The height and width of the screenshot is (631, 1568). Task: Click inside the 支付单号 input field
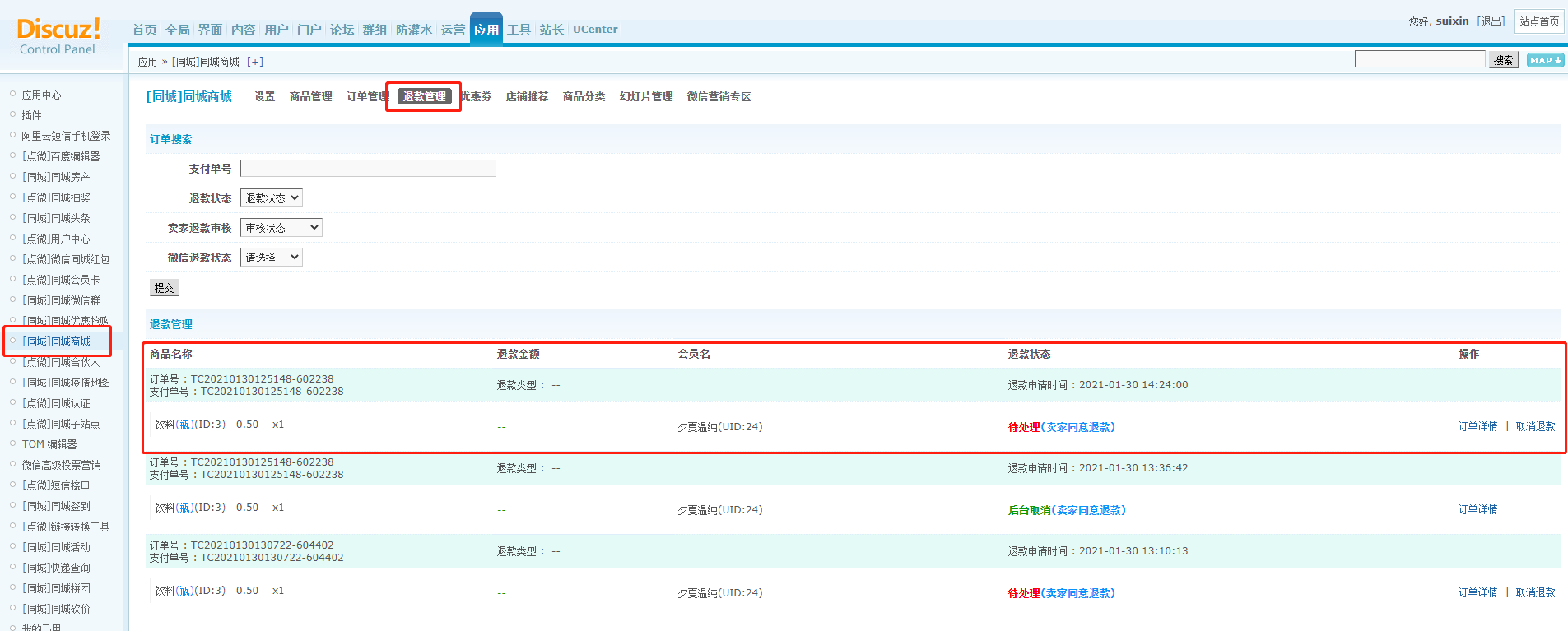point(368,169)
